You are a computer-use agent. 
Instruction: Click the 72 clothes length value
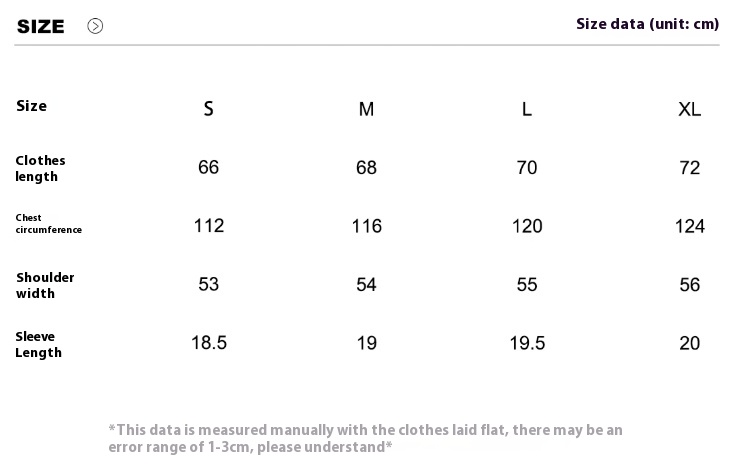click(690, 168)
